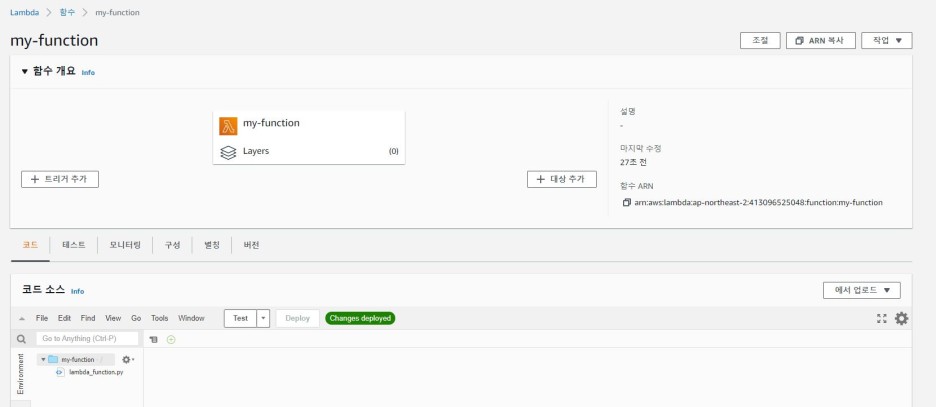Open the Find menu in editor

(88, 318)
